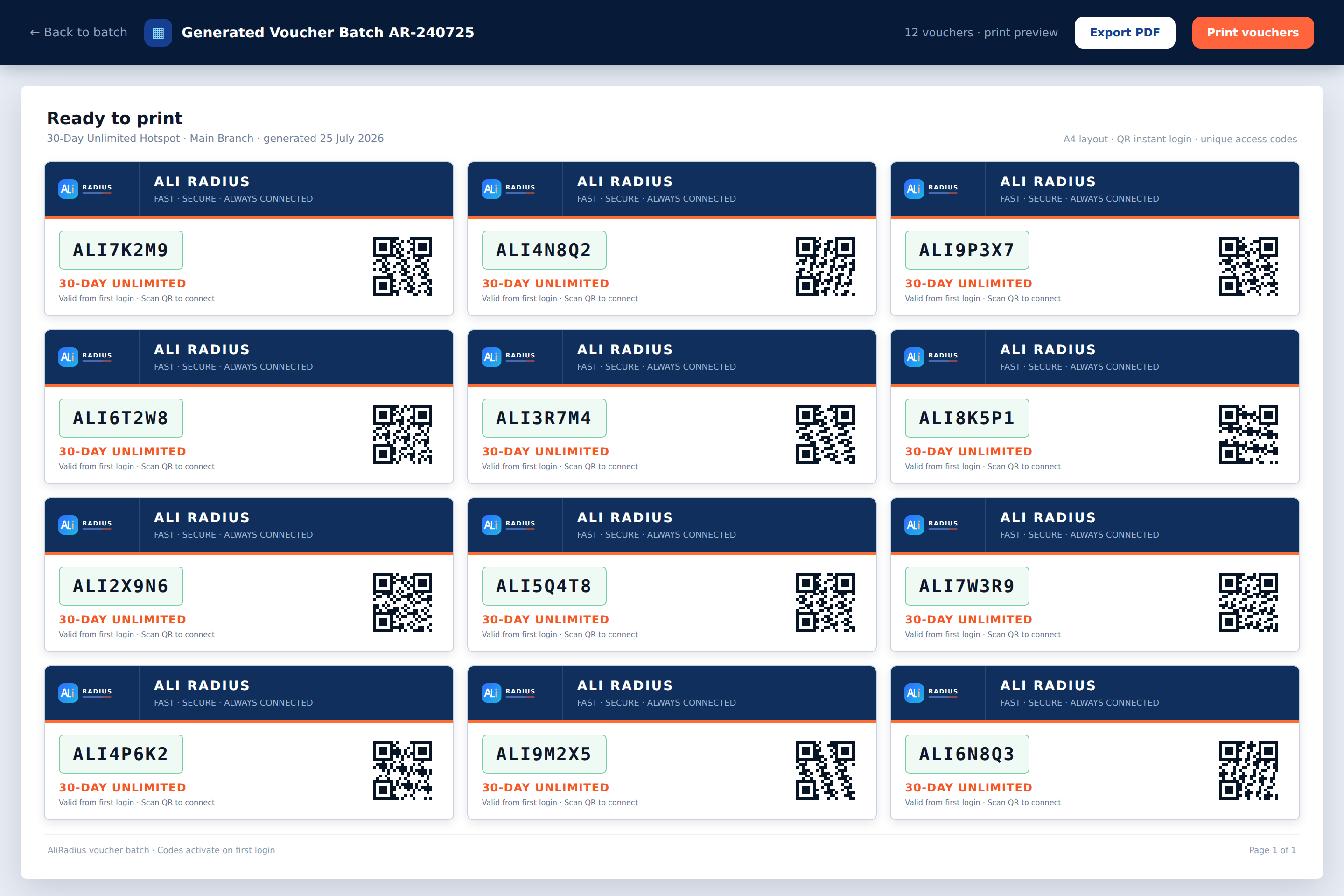The width and height of the screenshot is (1344, 896).
Task: Export the vouchers as PDF
Action: pyautogui.click(x=1125, y=33)
